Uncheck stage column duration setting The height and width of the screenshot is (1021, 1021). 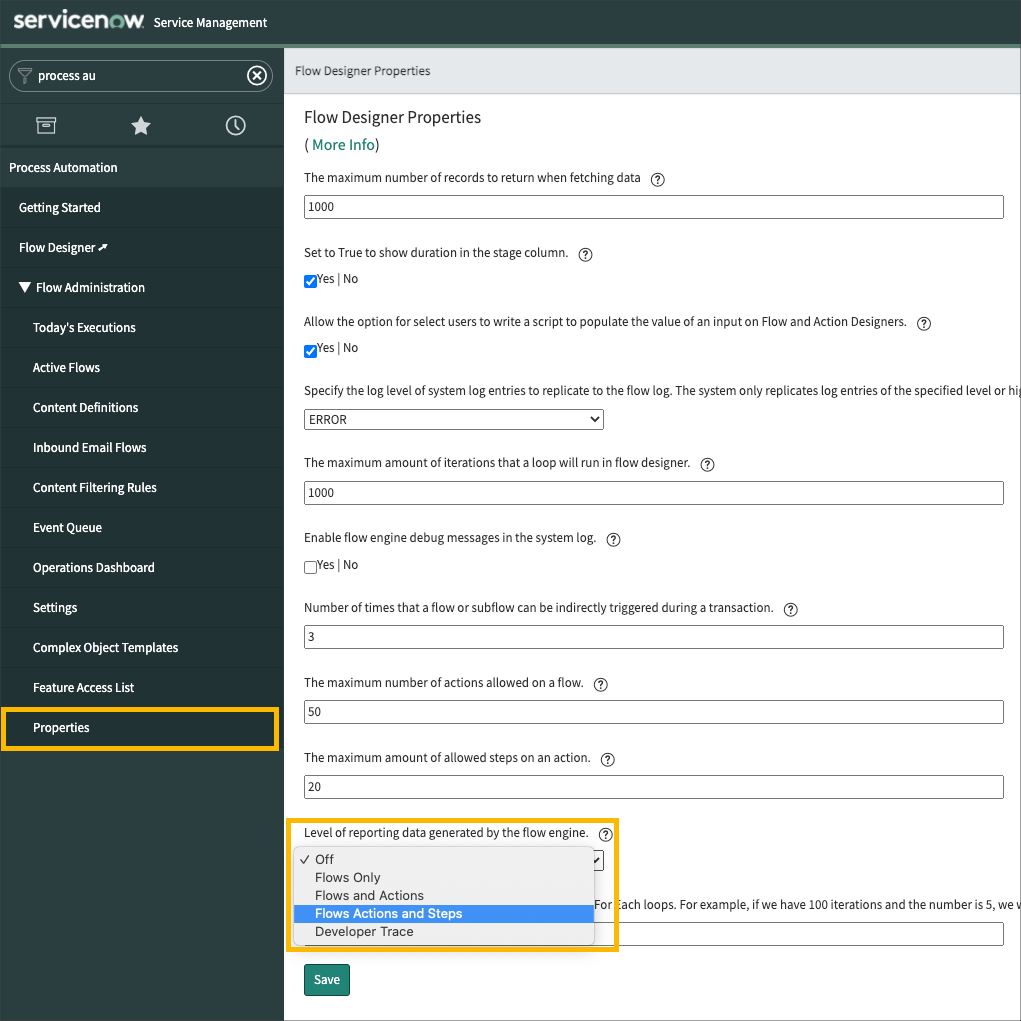tap(310, 281)
